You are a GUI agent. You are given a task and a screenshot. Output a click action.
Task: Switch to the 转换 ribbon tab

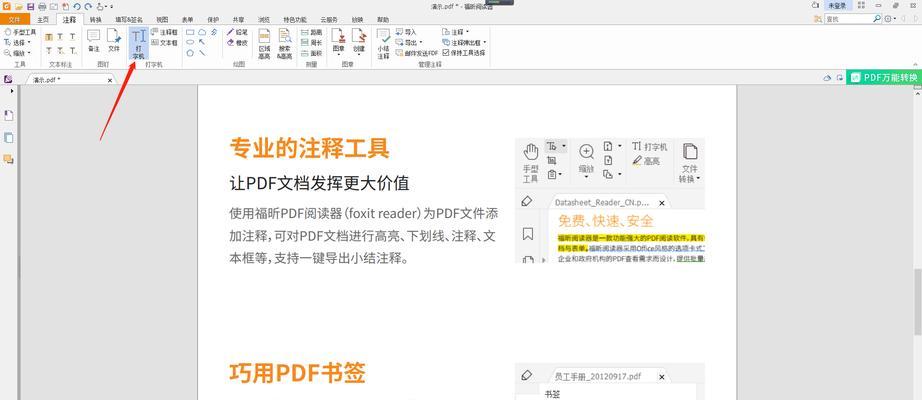[x=95, y=19]
